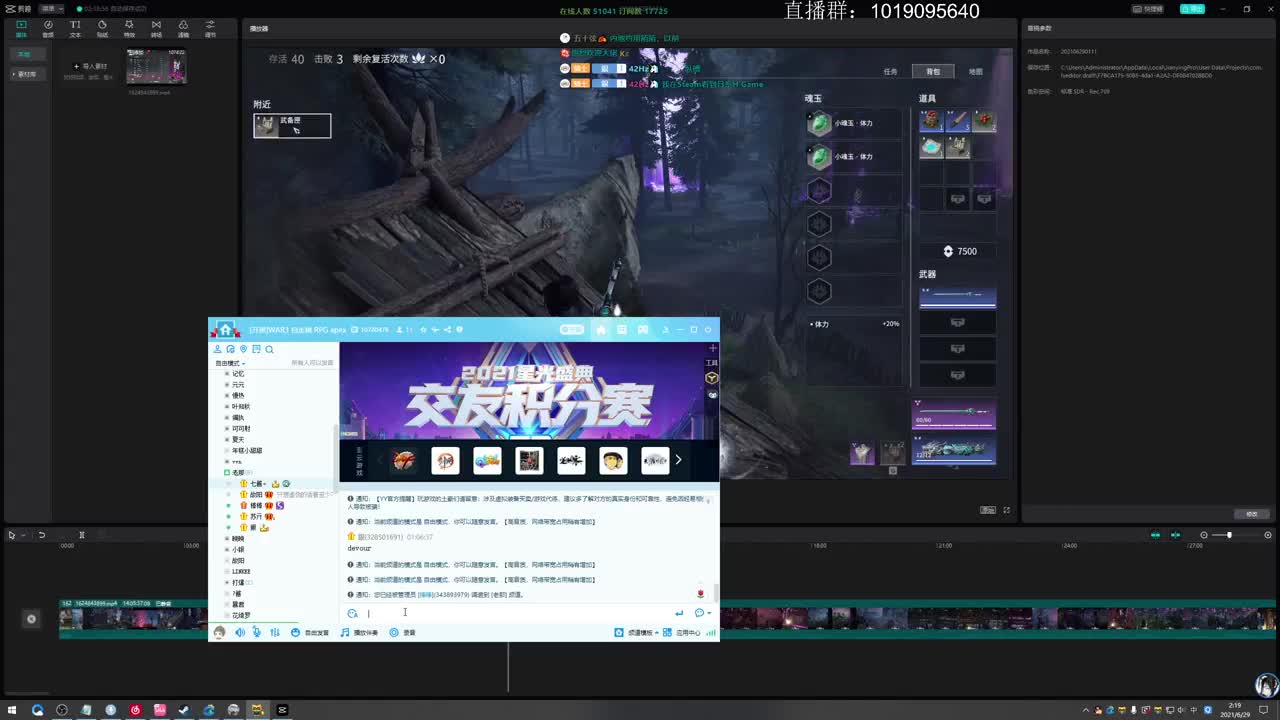The height and width of the screenshot is (720, 1280).
Task: Click the timeline zoom slider handle
Action: click(x=1229, y=535)
